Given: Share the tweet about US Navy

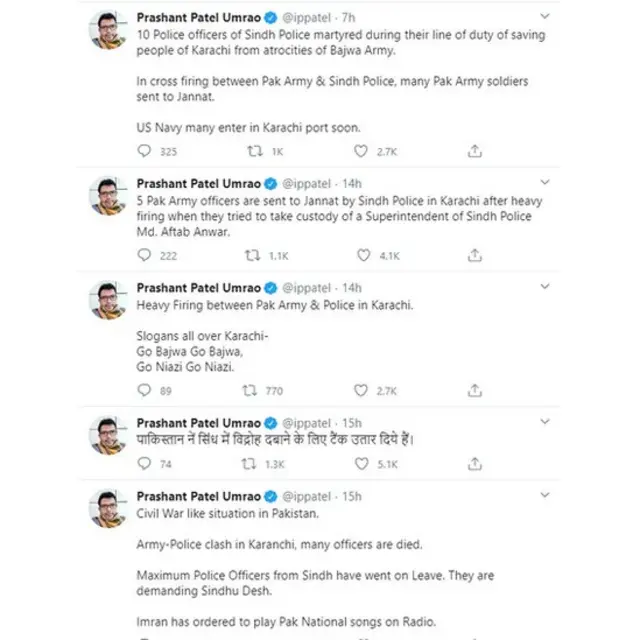Looking at the screenshot, I should [x=475, y=151].
